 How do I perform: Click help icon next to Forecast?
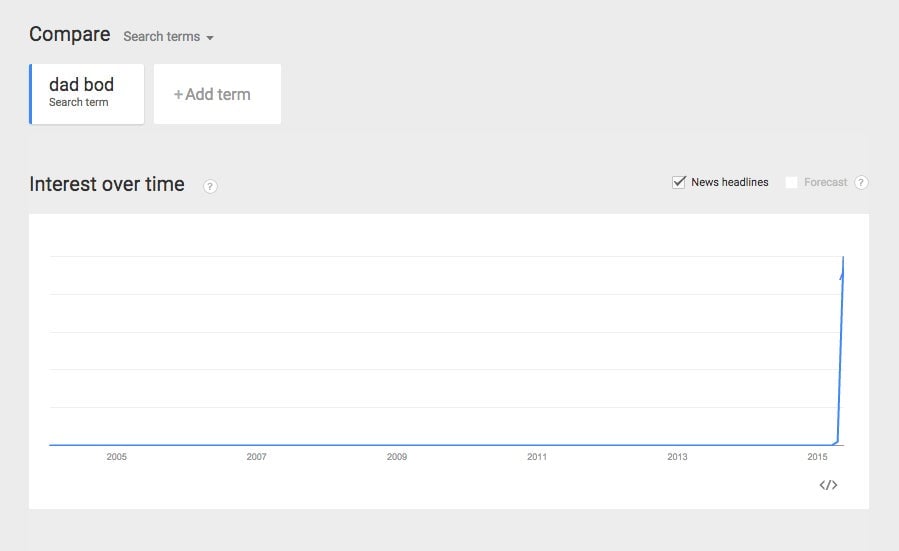[861, 182]
